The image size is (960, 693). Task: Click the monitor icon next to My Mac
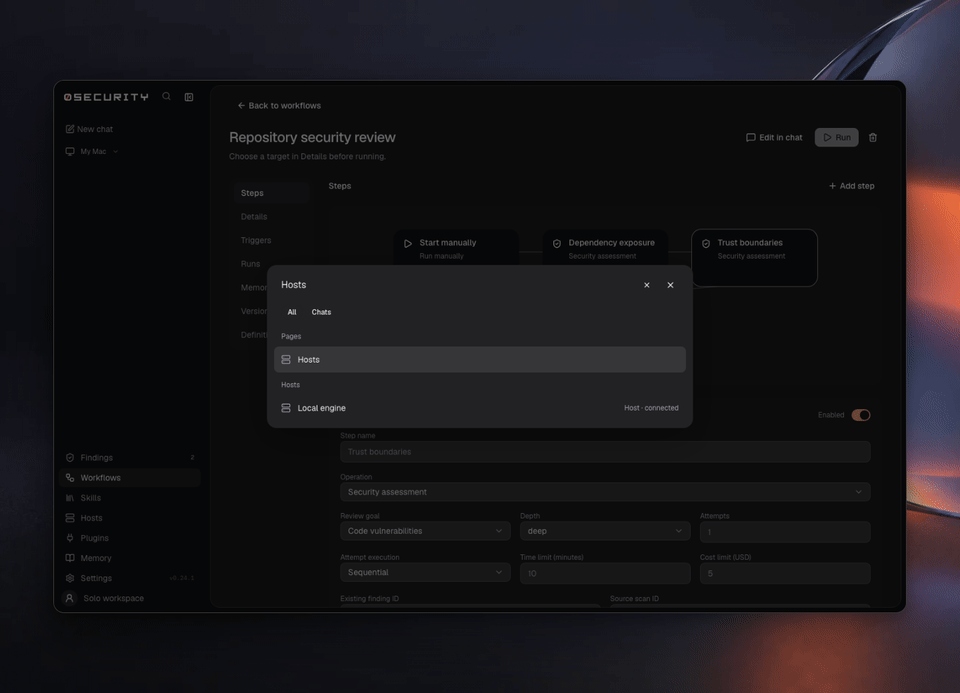70,151
